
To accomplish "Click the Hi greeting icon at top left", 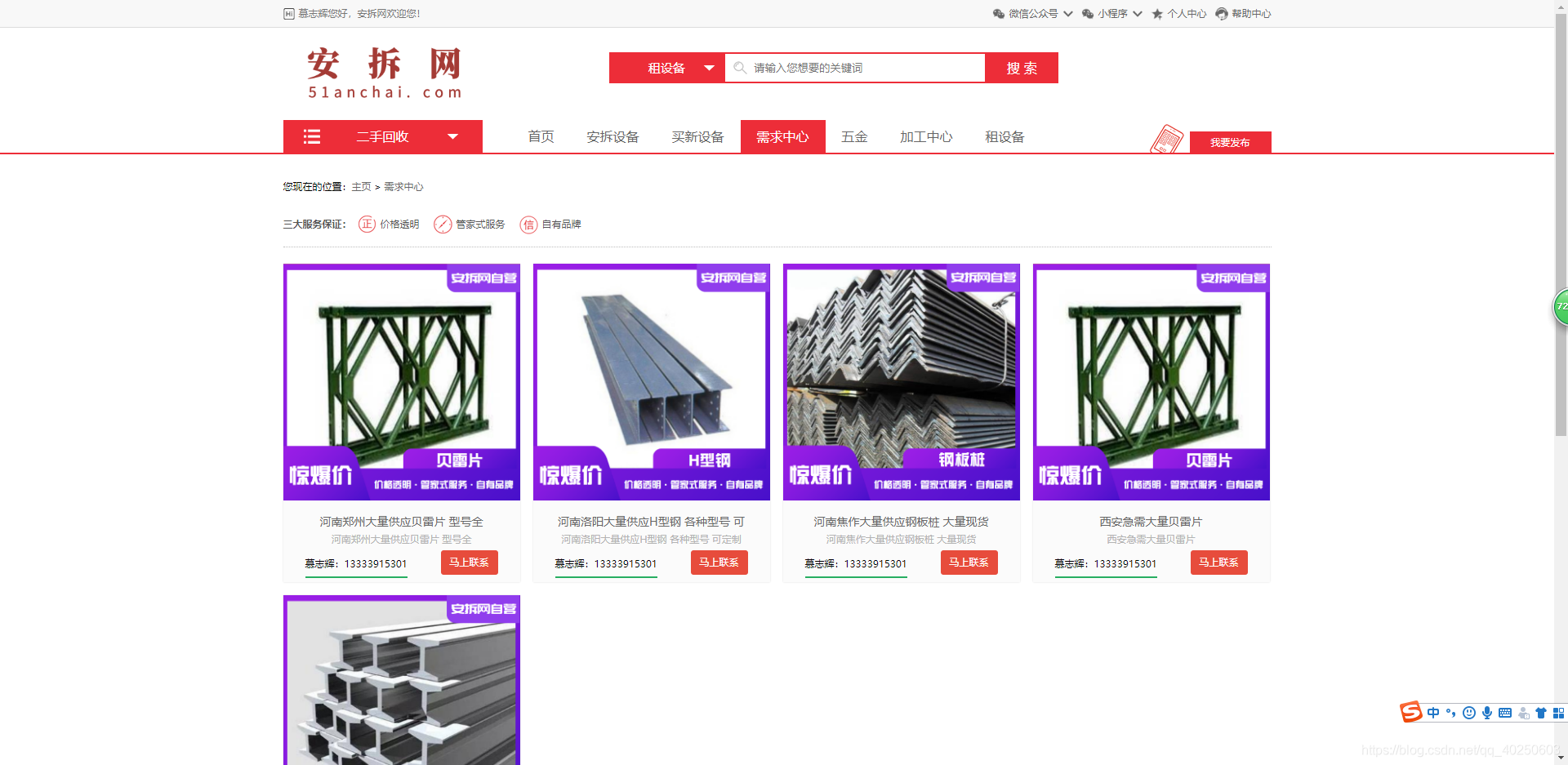I will point(289,14).
